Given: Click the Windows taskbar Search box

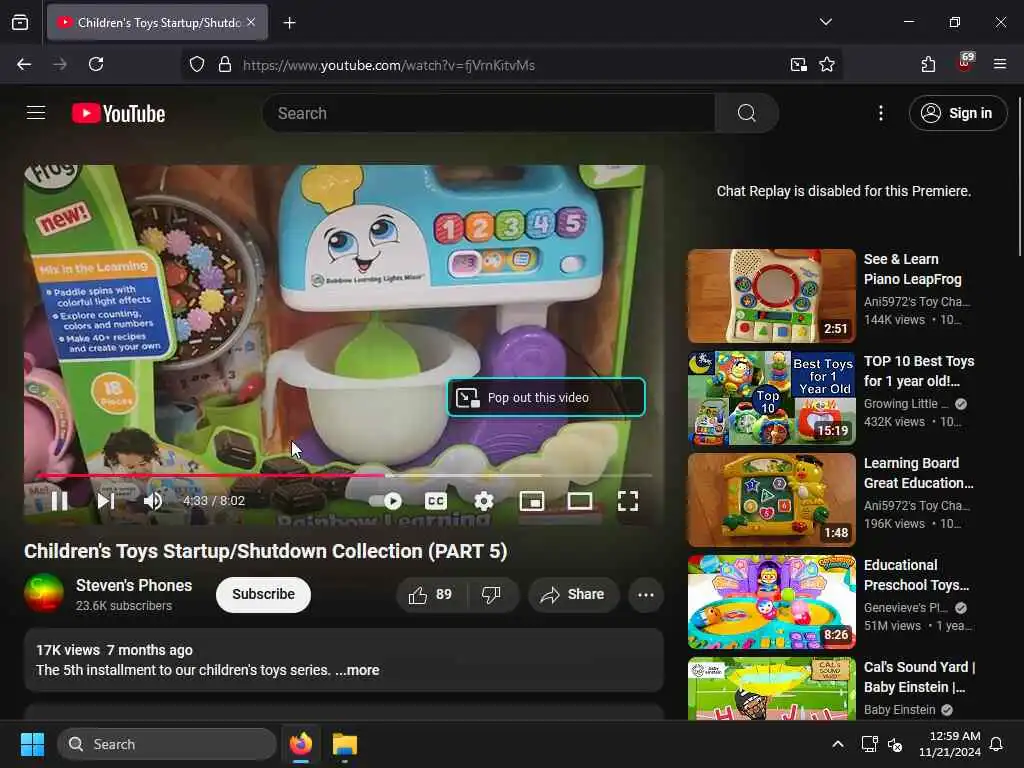Looking at the screenshot, I should [x=167, y=744].
